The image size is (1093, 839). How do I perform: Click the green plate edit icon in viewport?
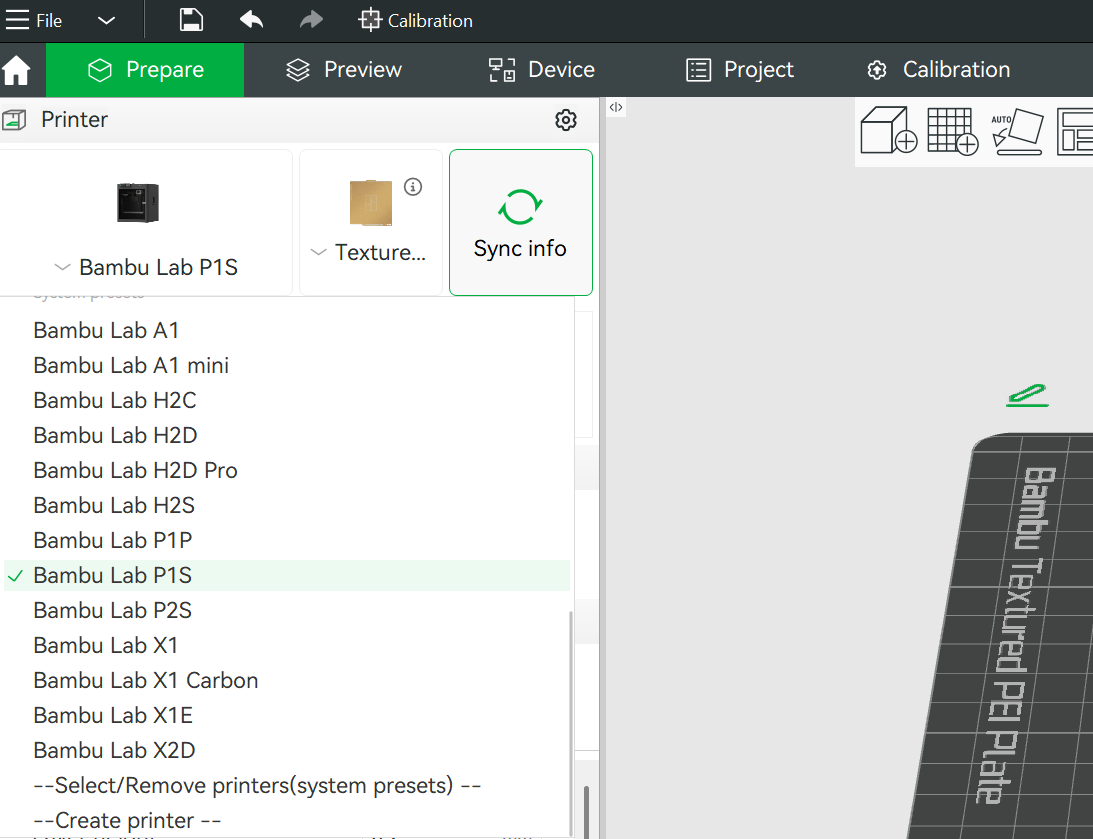click(1027, 395)
